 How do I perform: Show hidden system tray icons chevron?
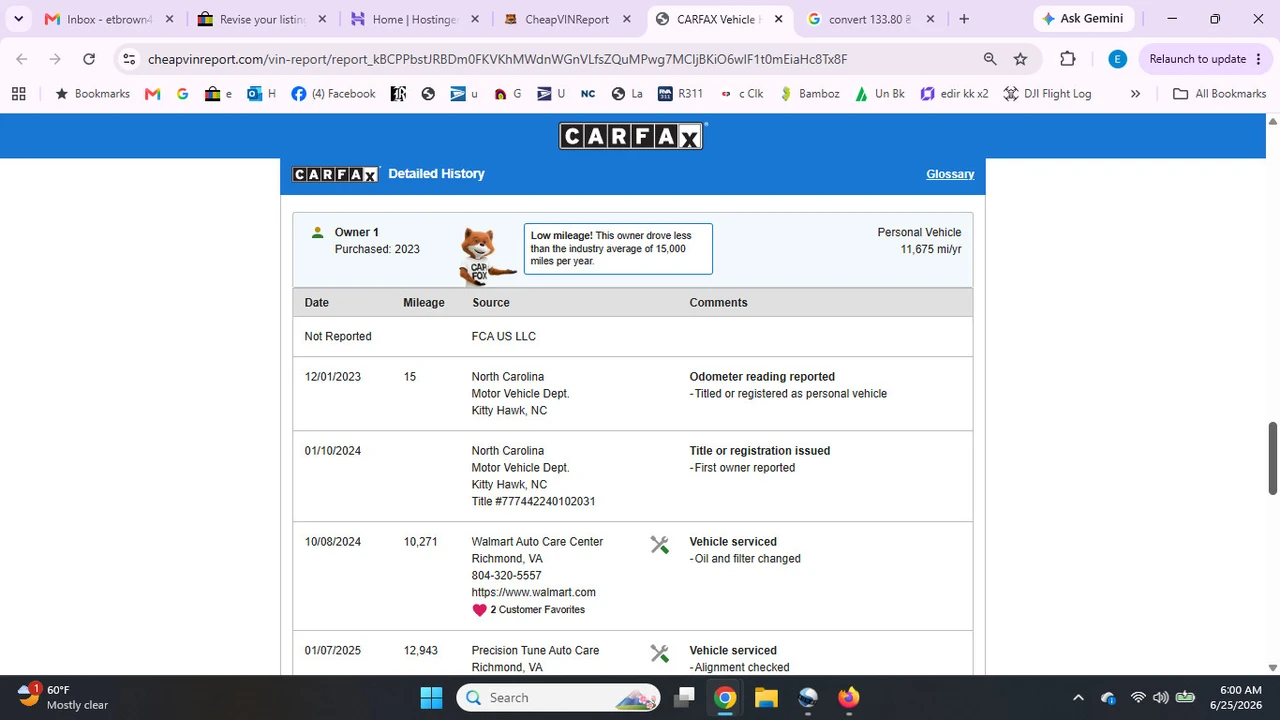1078,697
